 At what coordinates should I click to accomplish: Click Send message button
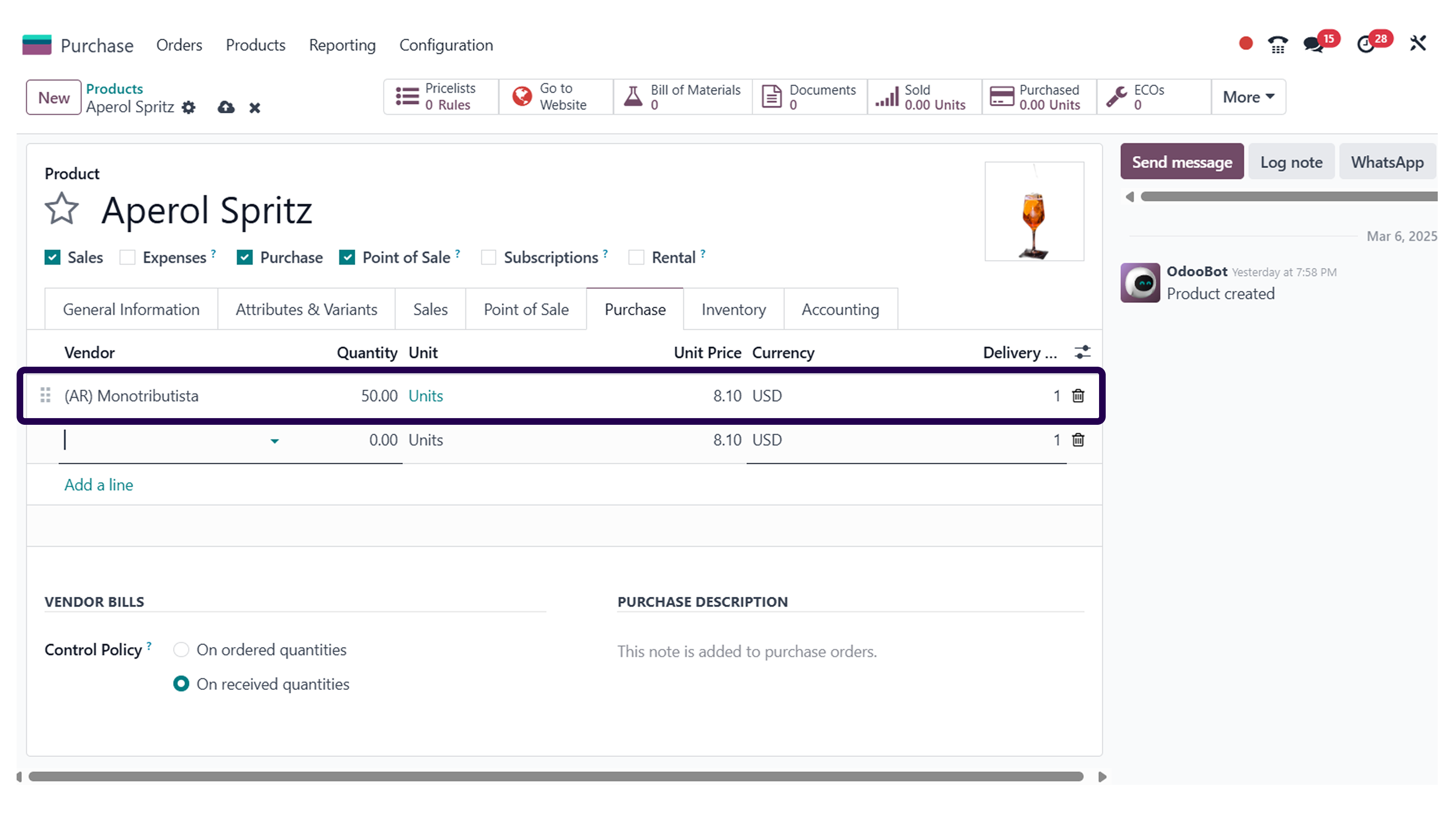click(1182, 162)
